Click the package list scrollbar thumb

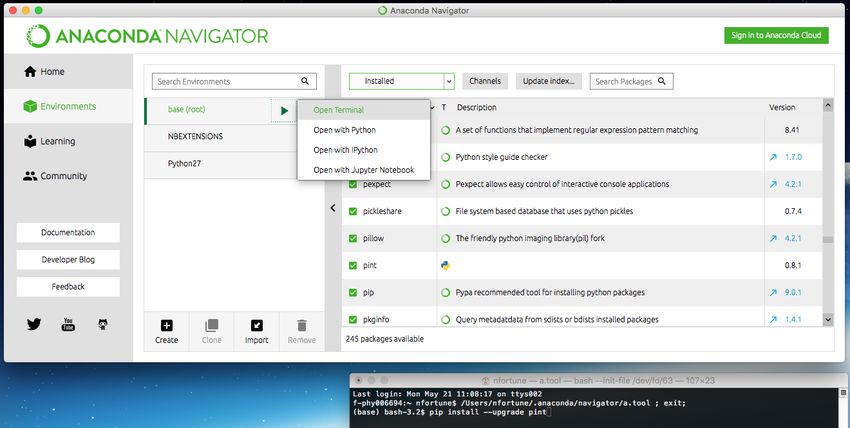click(x=828, y=240)
